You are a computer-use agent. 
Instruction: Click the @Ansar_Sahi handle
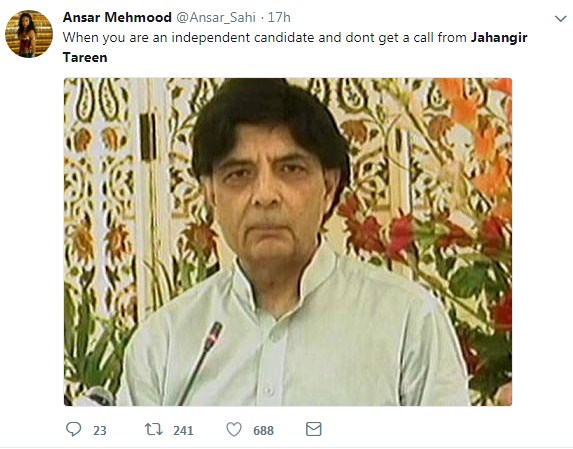coord(216,18)
